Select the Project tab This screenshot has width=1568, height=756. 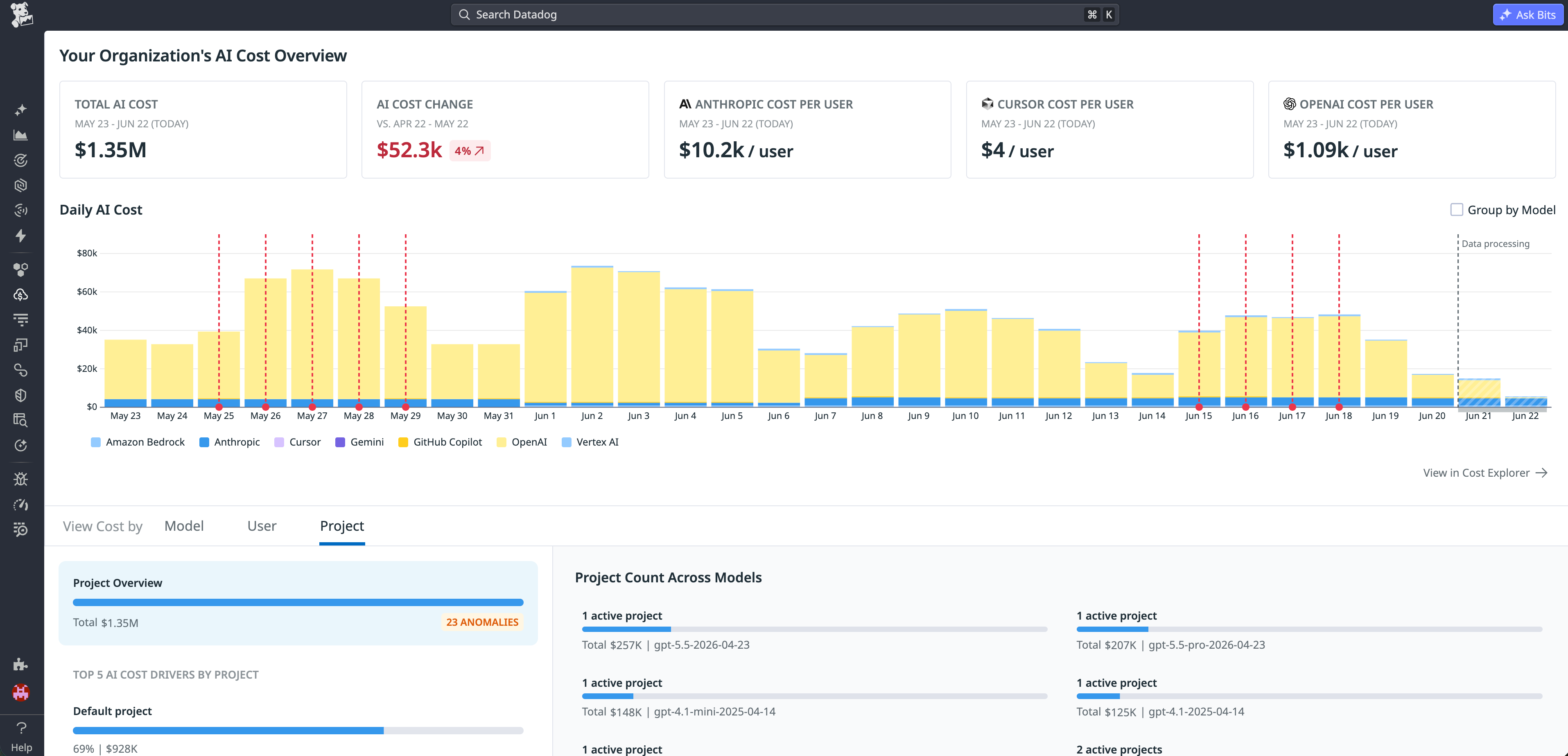point(342,526)
